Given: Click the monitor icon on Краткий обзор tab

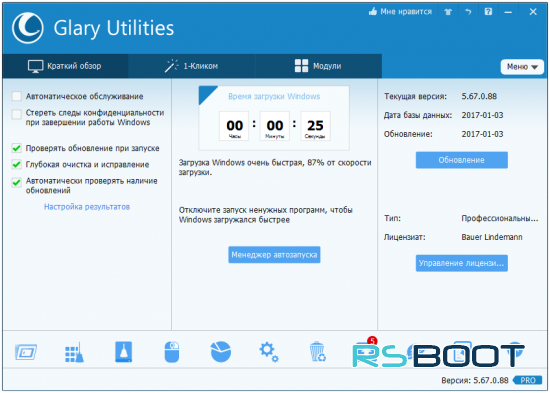Looking at the screenshot, I should pos(35,66).
